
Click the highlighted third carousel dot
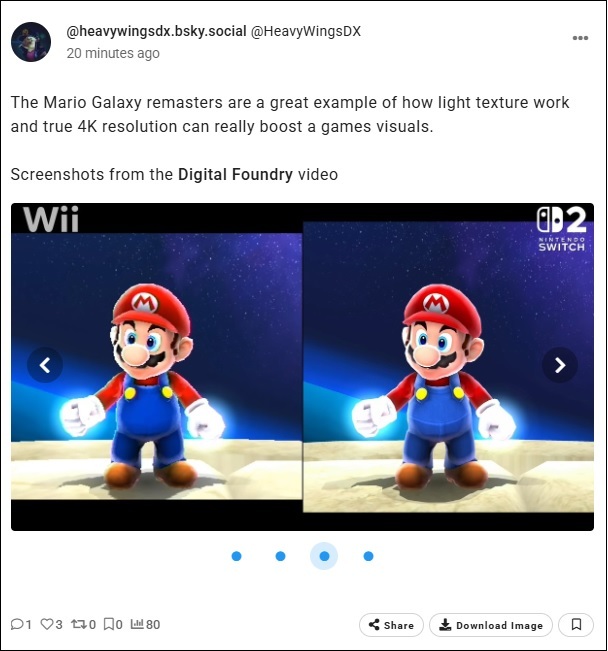[324, 556]
